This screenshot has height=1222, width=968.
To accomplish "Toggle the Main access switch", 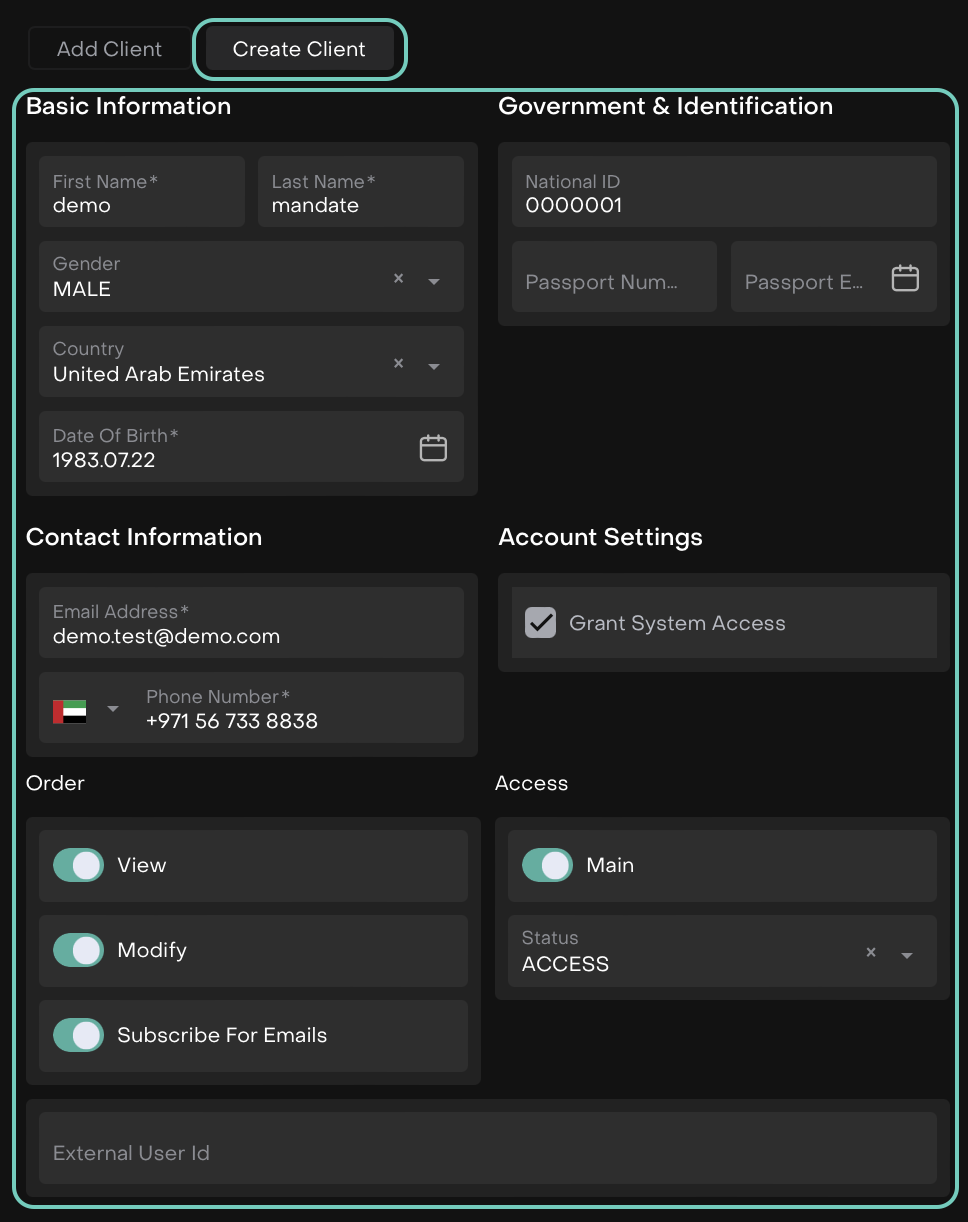I will (547, 865).
